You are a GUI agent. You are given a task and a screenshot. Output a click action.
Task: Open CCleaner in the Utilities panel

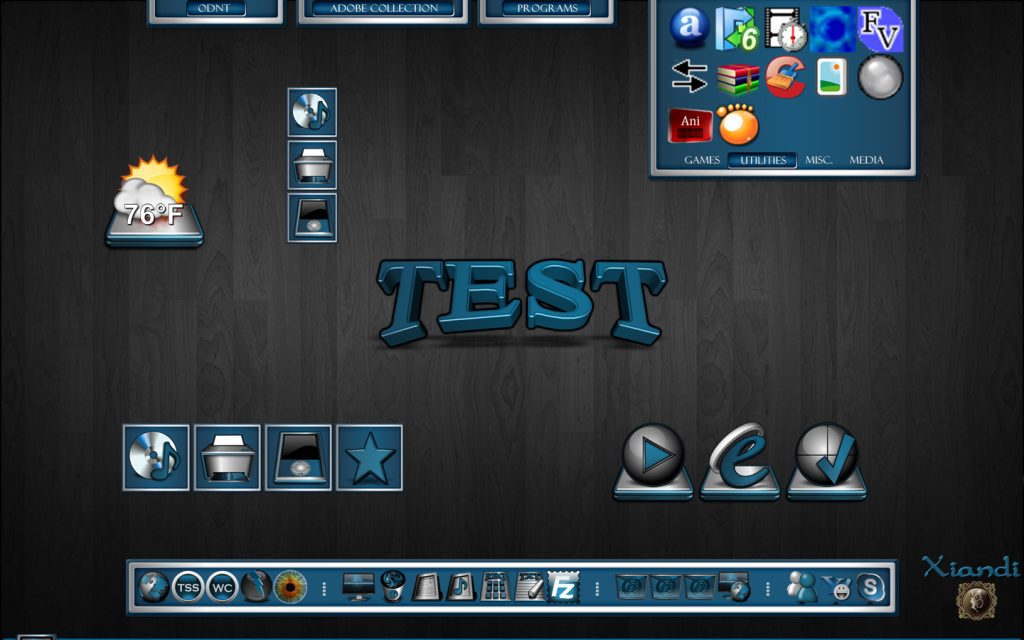(x=785, y=77)
